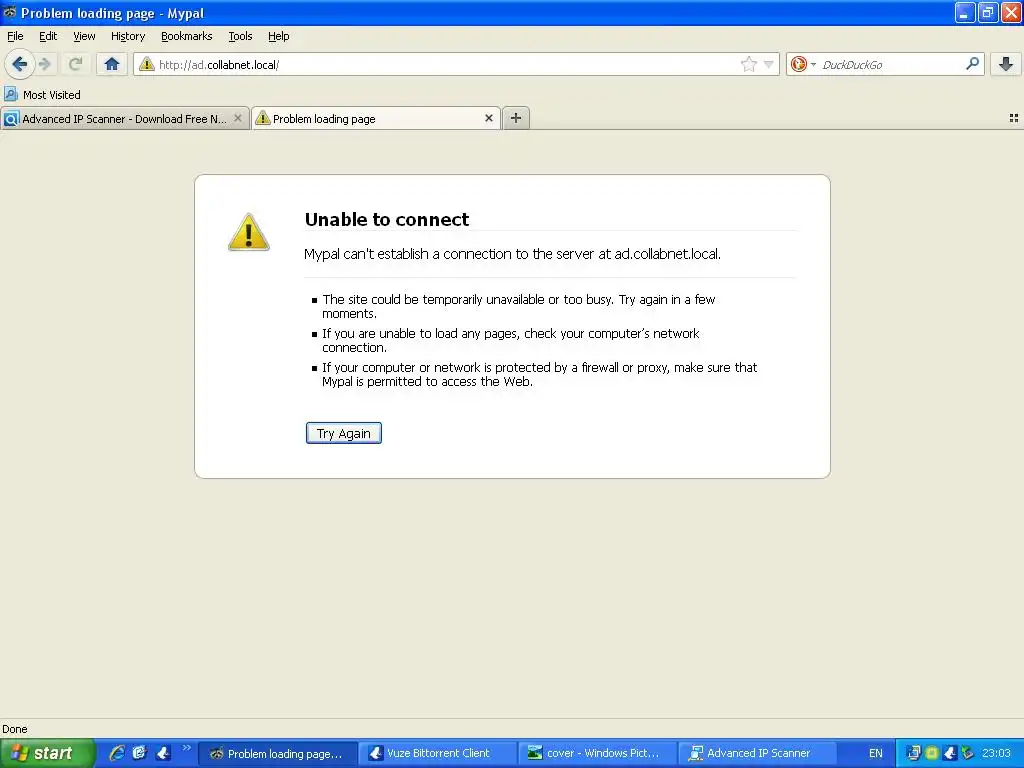The width and height of the screenshot is (1024, 768).
Task: Open a new tab with plus button
Action: [516, 118]
